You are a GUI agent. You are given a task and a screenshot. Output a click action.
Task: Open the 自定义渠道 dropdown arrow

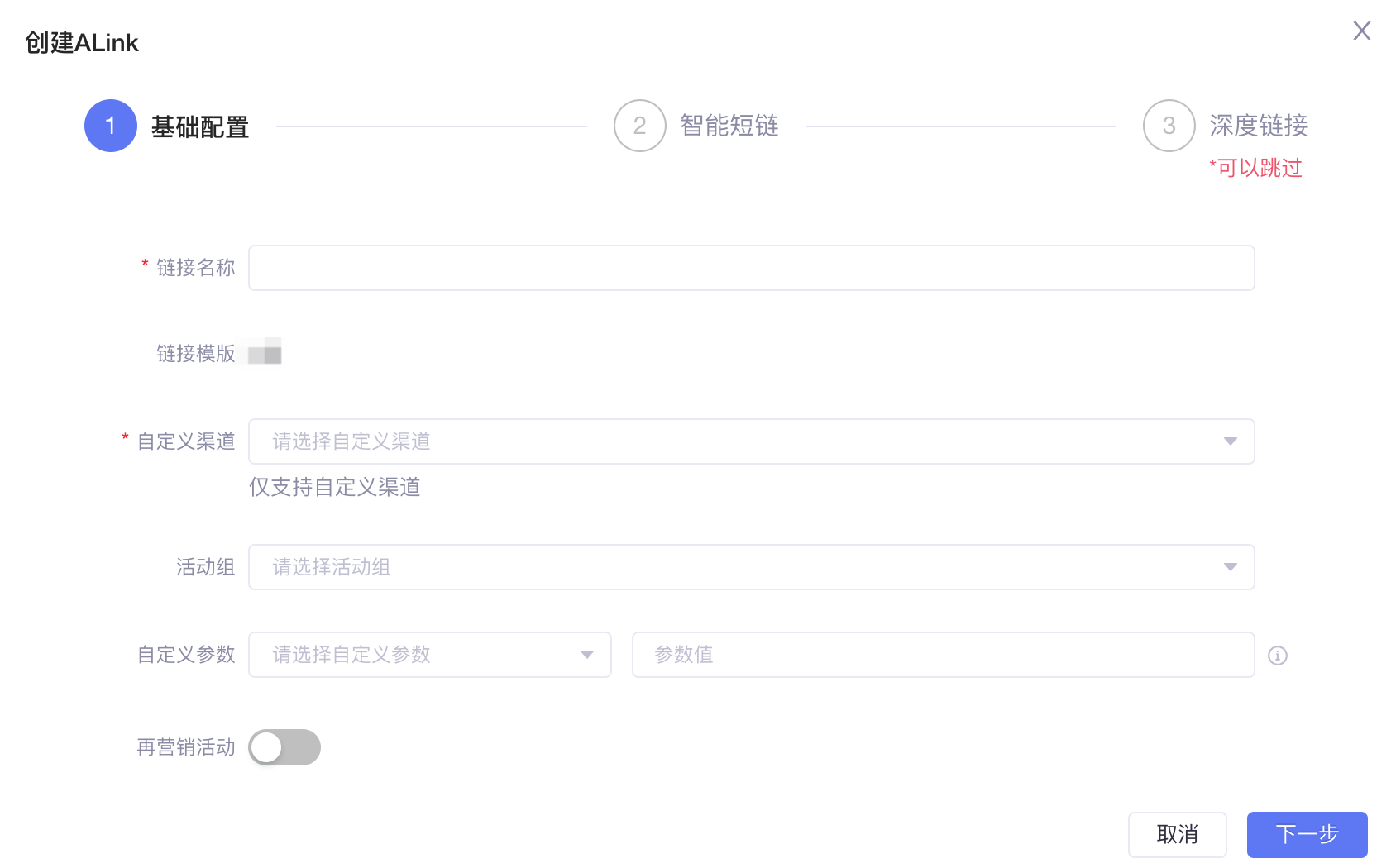coord(1231,441)
